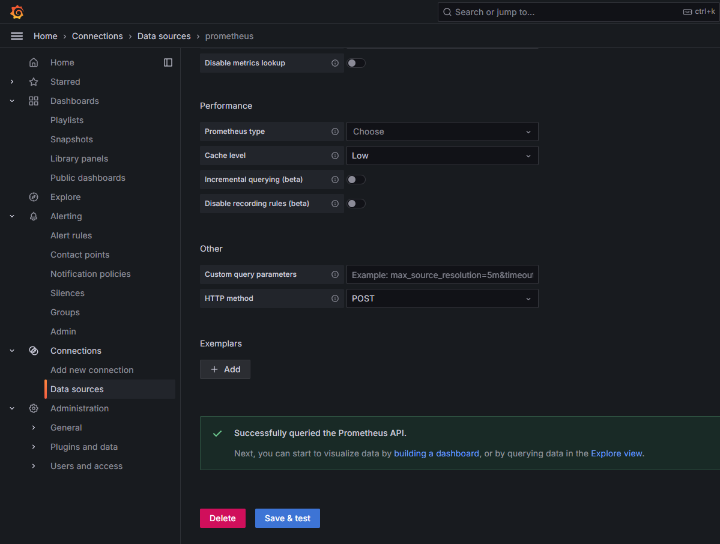Go to Home breadcrumb
Viewport: 720px width, 544px height.
(45, 36)
